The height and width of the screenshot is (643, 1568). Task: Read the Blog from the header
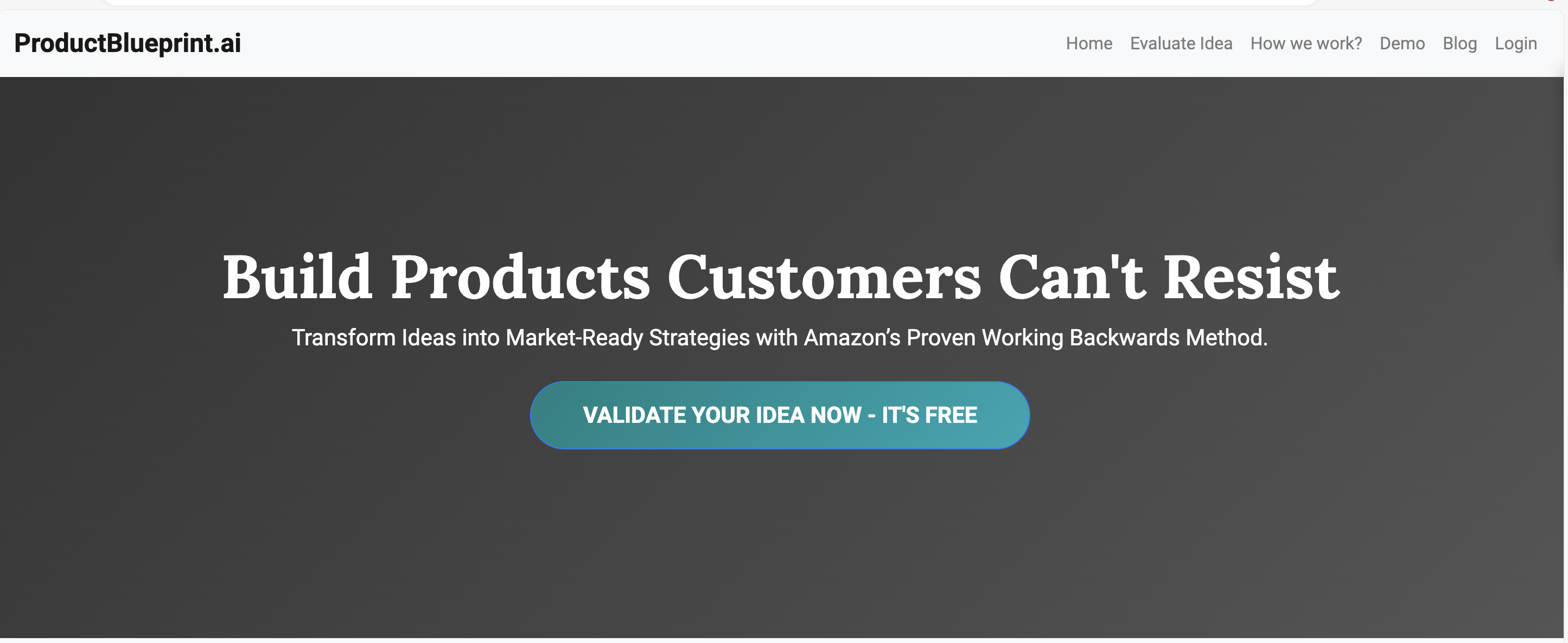[1459, 43]
